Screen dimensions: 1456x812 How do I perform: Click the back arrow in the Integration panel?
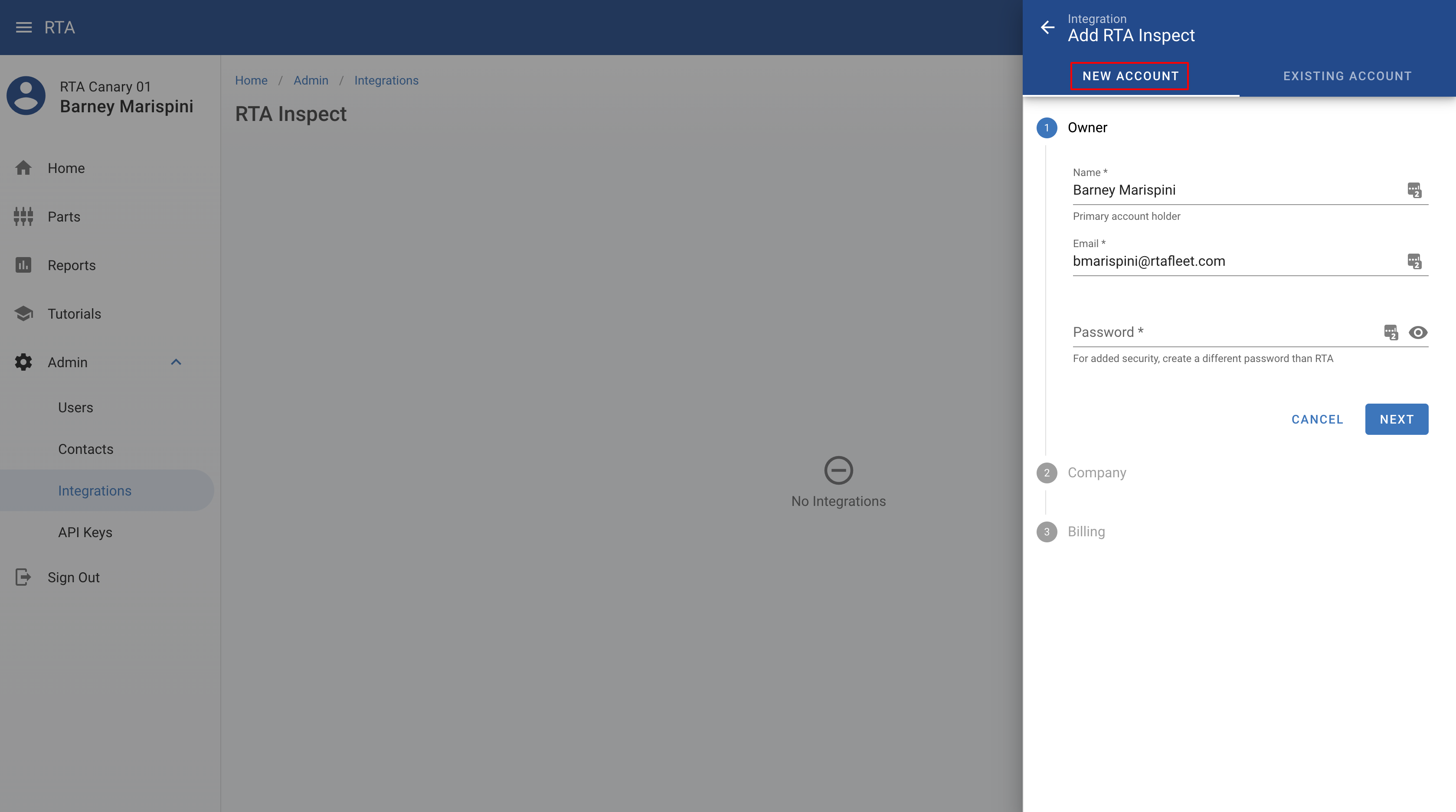1047,27
